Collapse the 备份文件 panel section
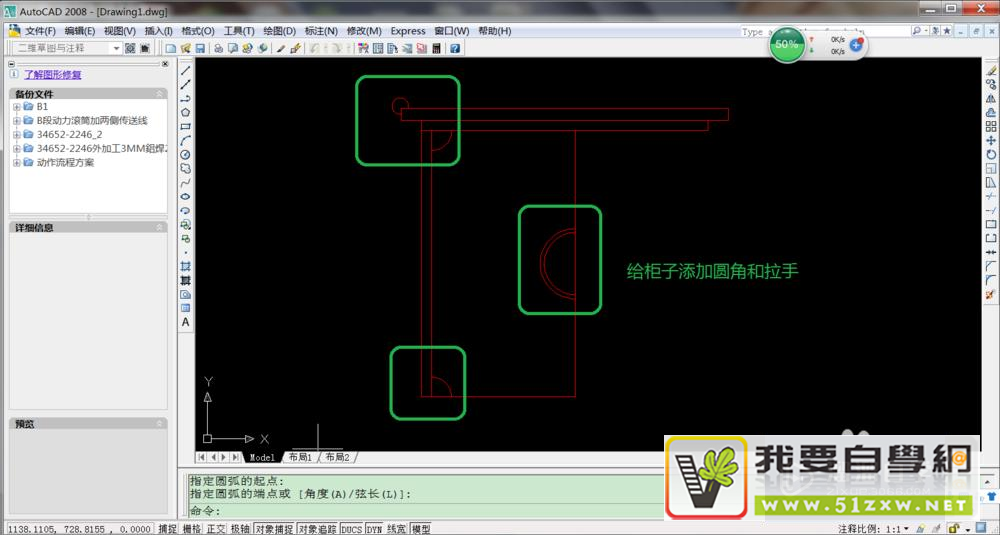Viewport: 1000px width, 535px height. point(159,94)
